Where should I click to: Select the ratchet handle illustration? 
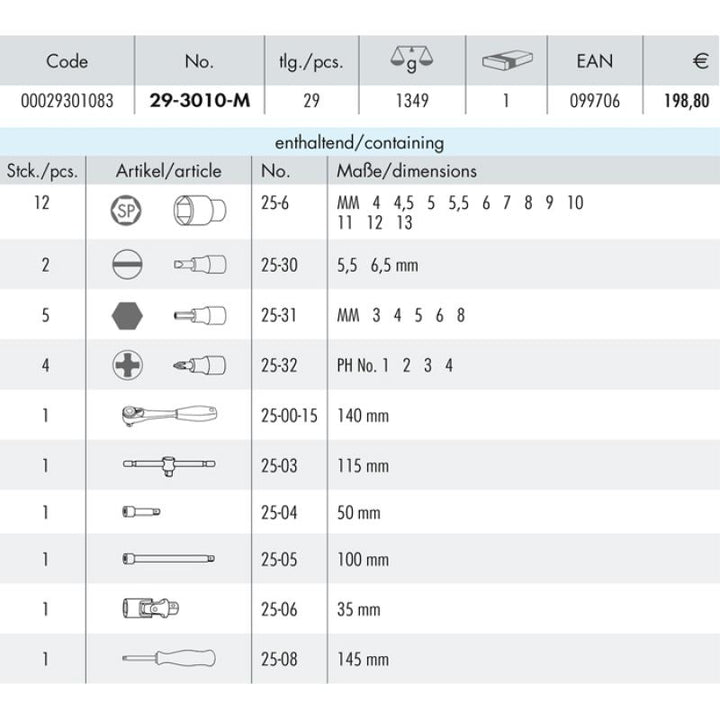[167, 414]
